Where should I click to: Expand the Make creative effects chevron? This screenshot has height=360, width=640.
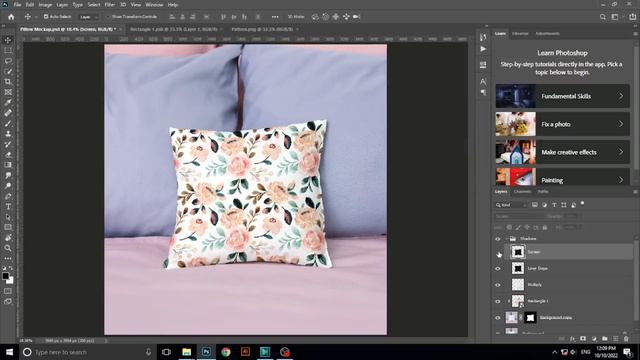(620, 152)
